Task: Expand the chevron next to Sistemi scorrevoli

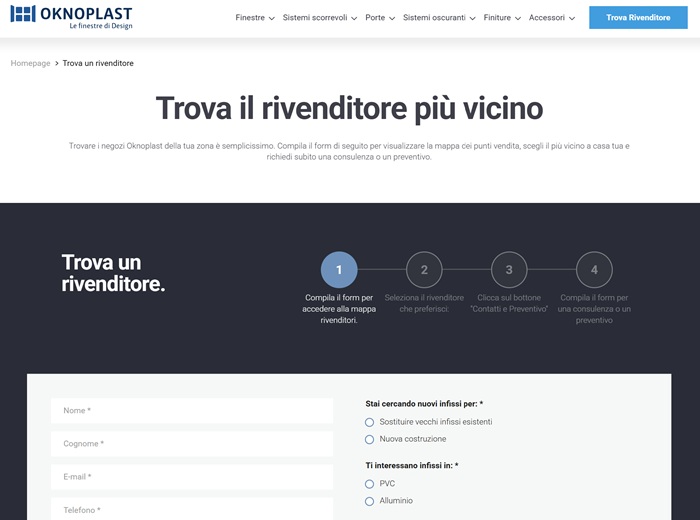Action: 354,18
